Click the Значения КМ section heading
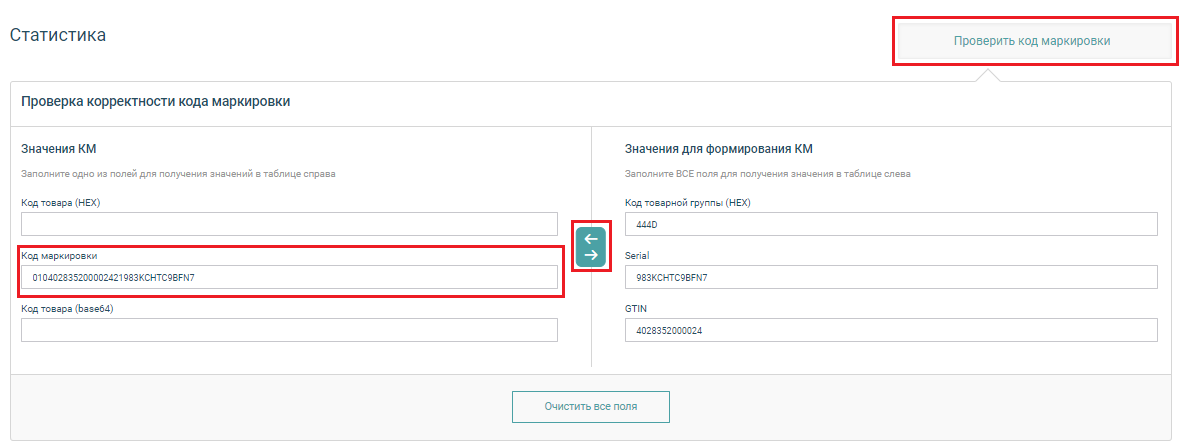 pos(59,149)
